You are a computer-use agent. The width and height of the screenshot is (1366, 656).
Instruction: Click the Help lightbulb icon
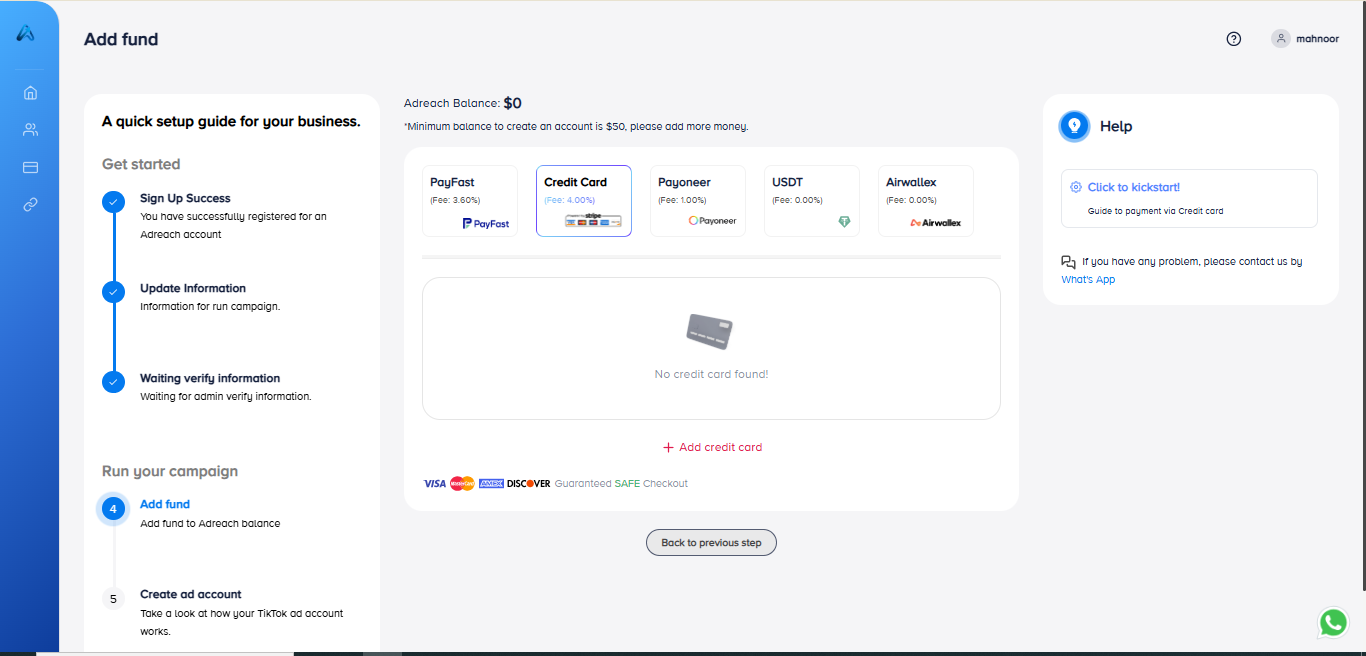coord(1074,126)
